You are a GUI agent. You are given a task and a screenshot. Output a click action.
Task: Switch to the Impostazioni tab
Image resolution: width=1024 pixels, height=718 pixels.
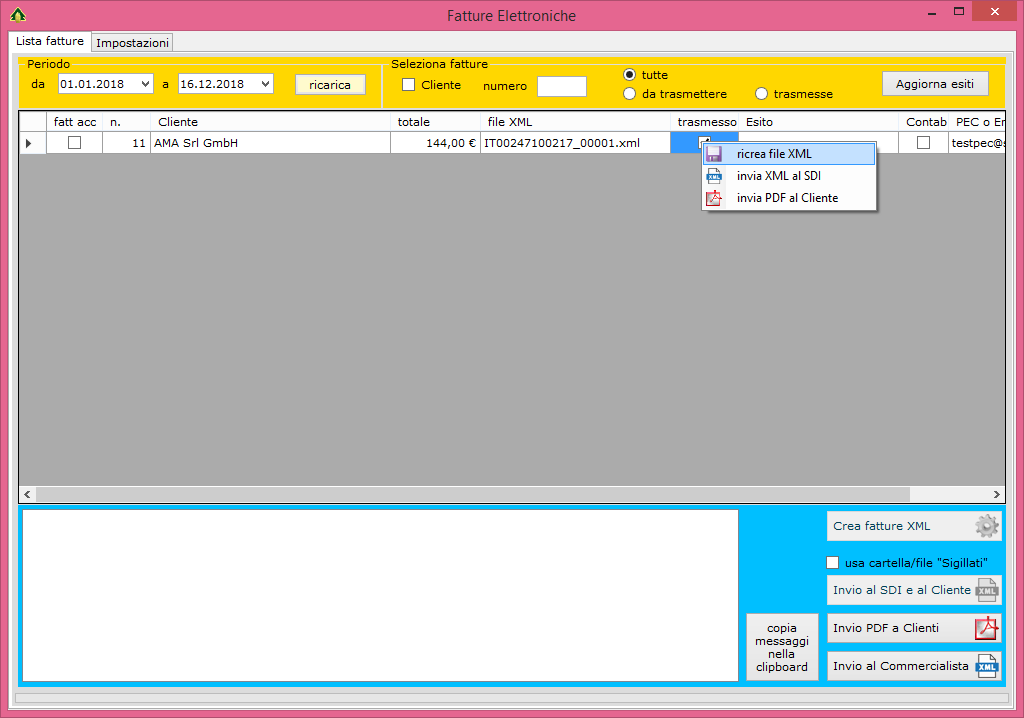click(x=132, y=43)
